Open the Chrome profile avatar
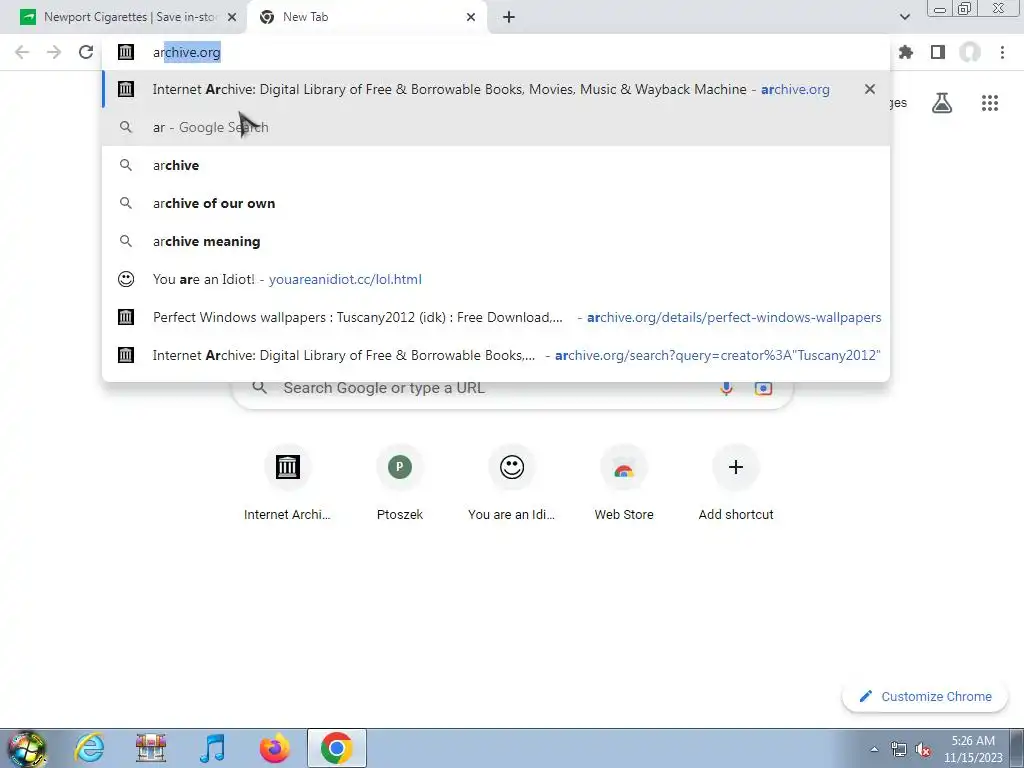Screen dimensions: 1024x768 970,52
